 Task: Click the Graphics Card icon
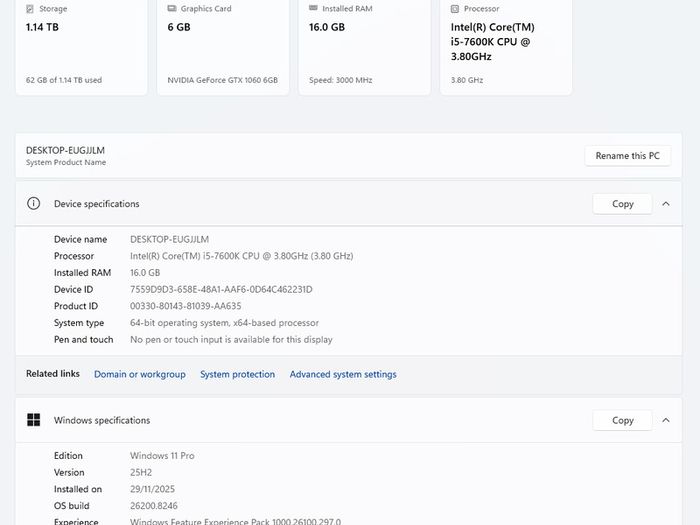(172, 8)
